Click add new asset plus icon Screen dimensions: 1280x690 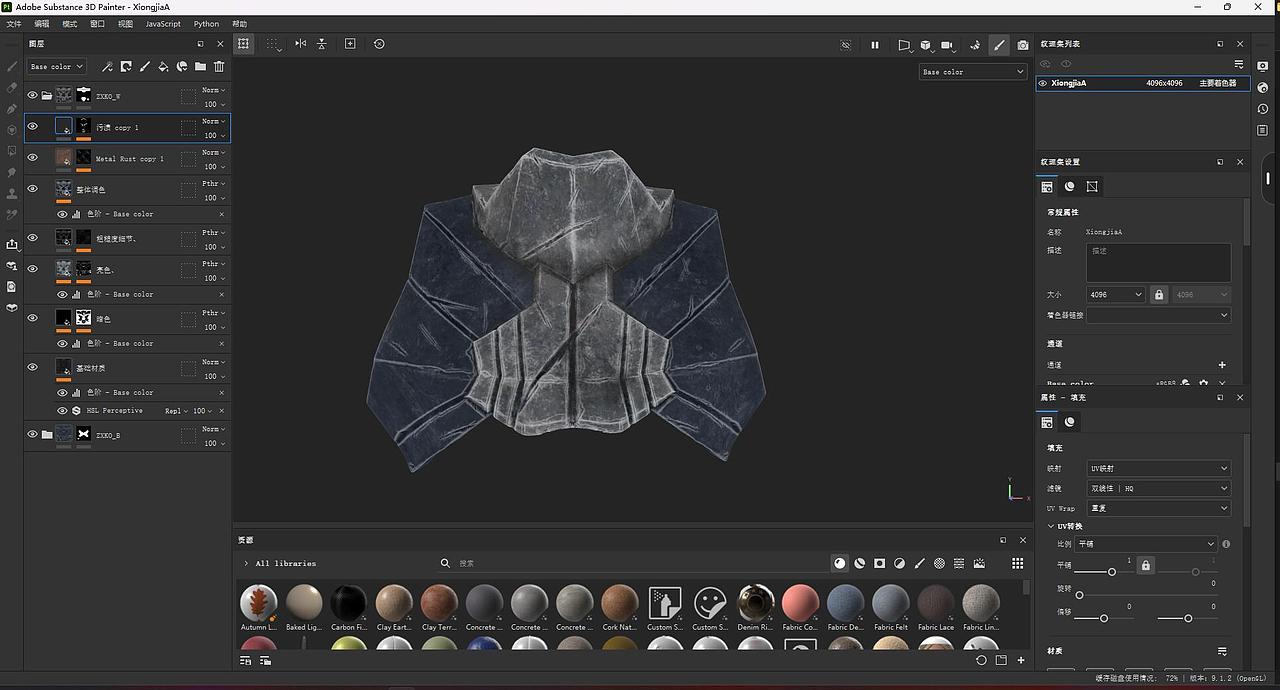[x=1021, y=660]
